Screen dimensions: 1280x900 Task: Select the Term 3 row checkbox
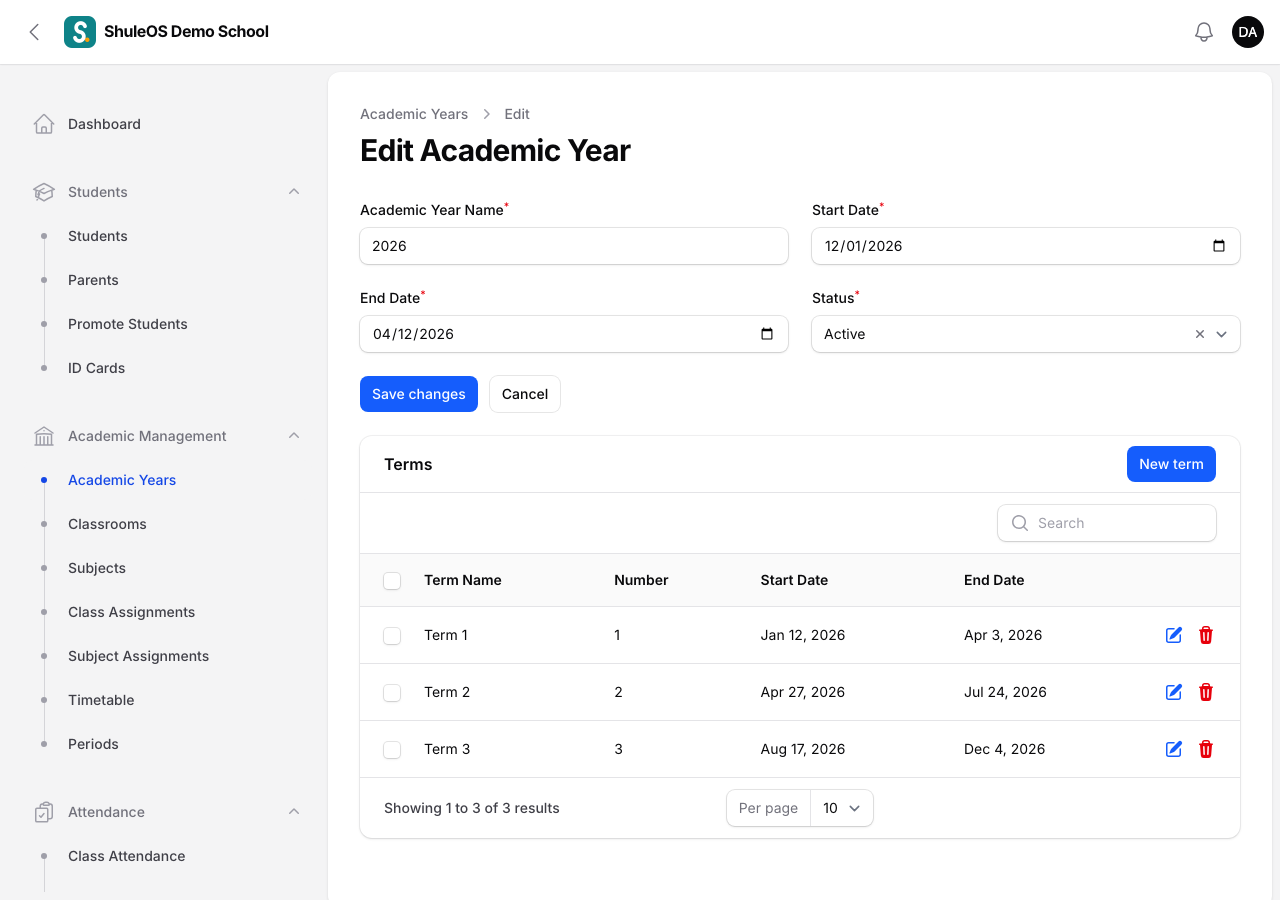point(392,750)
